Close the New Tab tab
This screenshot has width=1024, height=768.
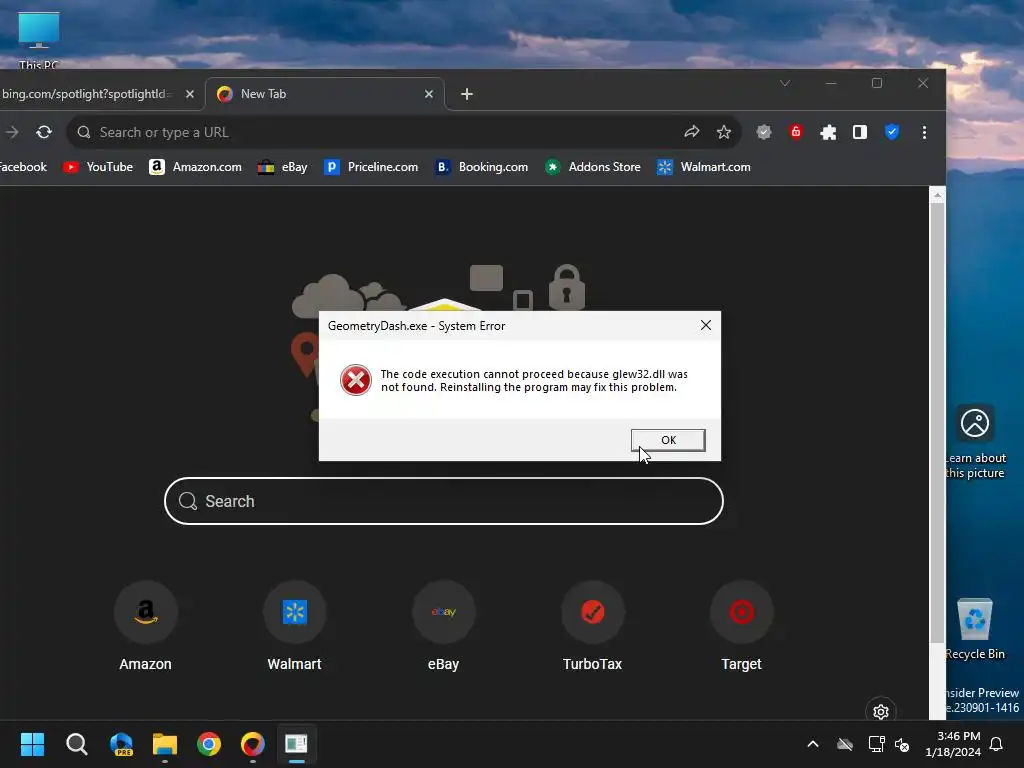click(428, 94)
